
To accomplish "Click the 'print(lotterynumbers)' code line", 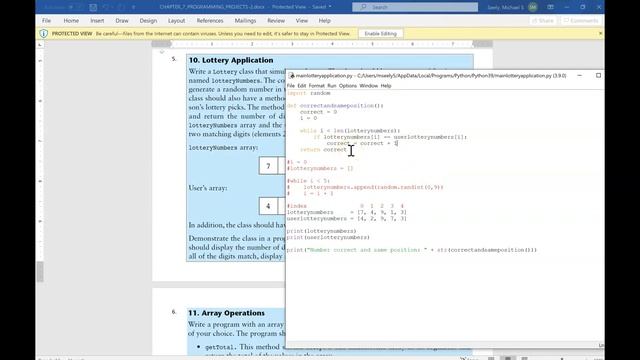I will [322, 231].
